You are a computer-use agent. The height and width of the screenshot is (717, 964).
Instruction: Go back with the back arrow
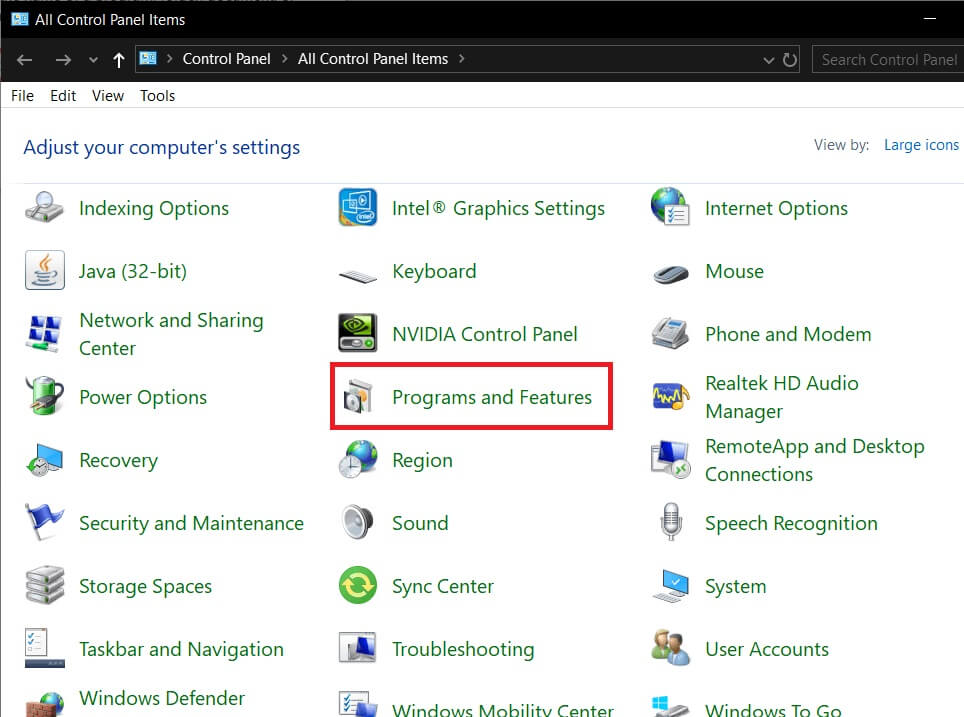25,60
